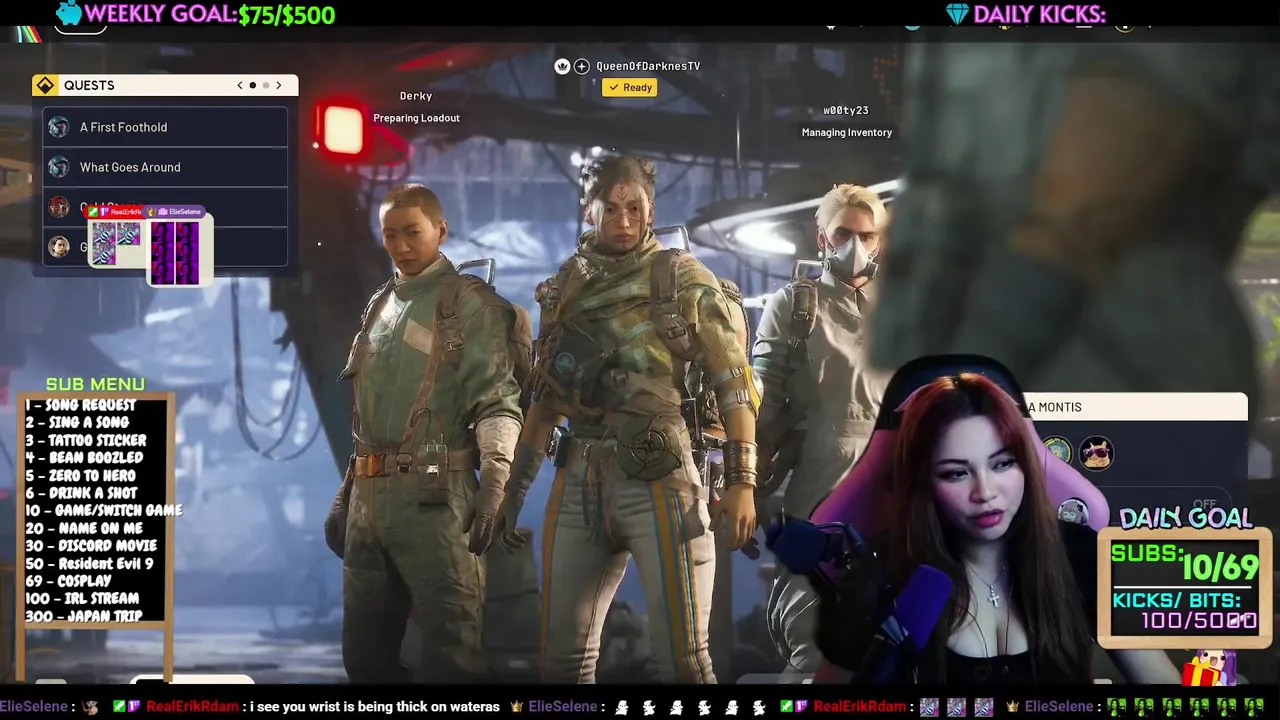Click the RealErikRdam chat message in ticker

[323, 707]
